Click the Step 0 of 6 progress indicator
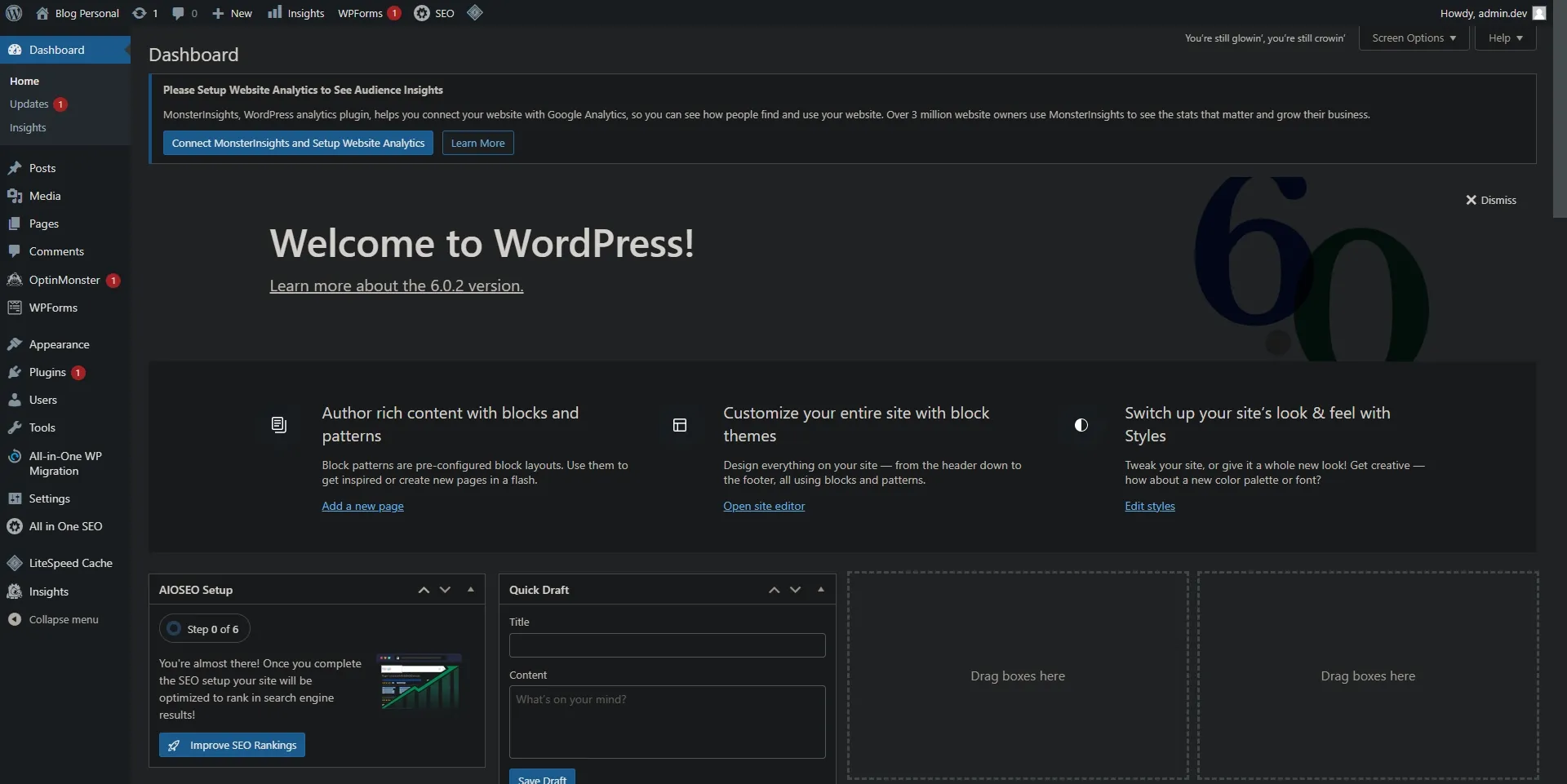 click(204, 629)
